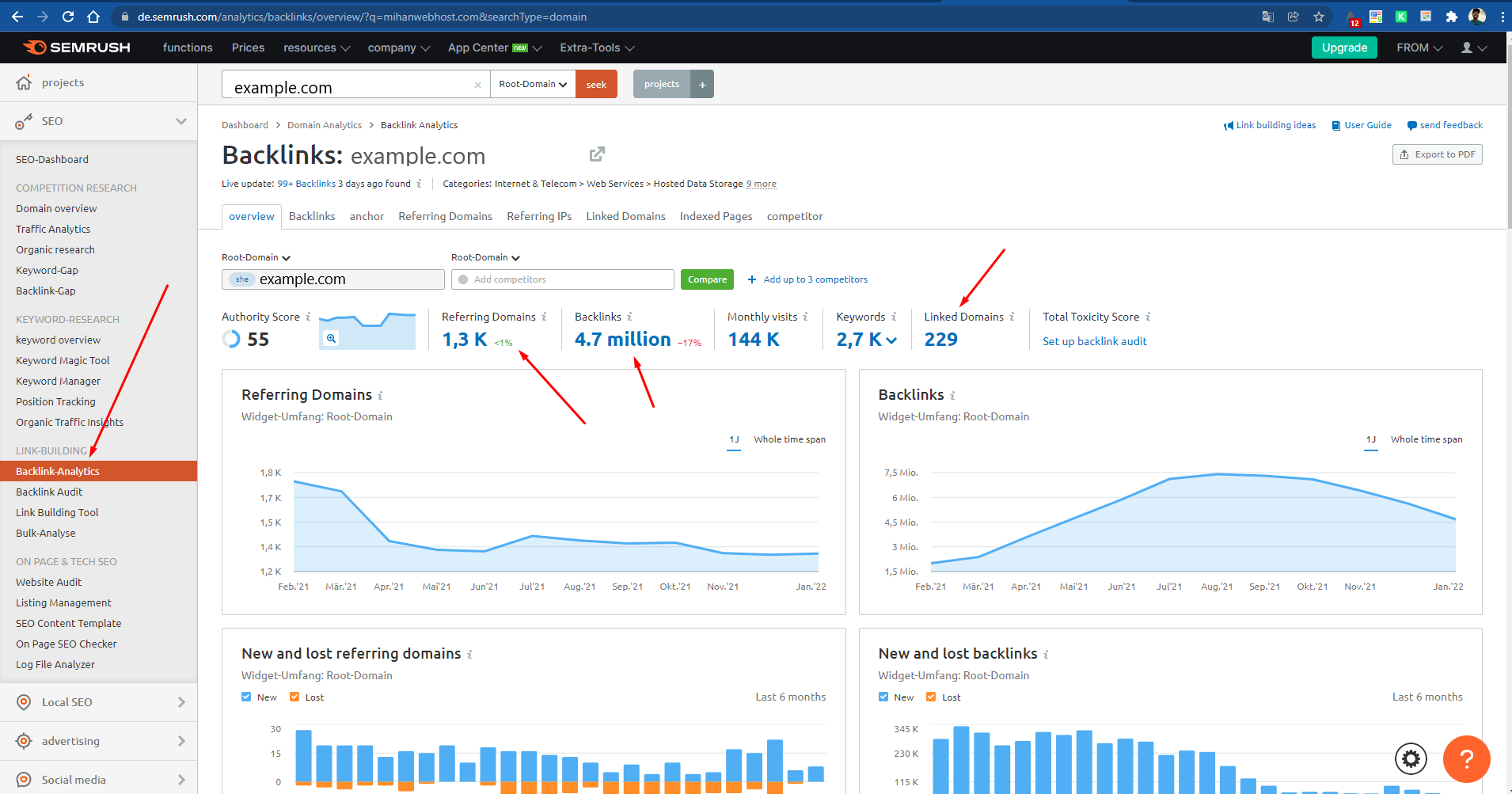
Task: Open the competitor tab
Action: (795, 216)
